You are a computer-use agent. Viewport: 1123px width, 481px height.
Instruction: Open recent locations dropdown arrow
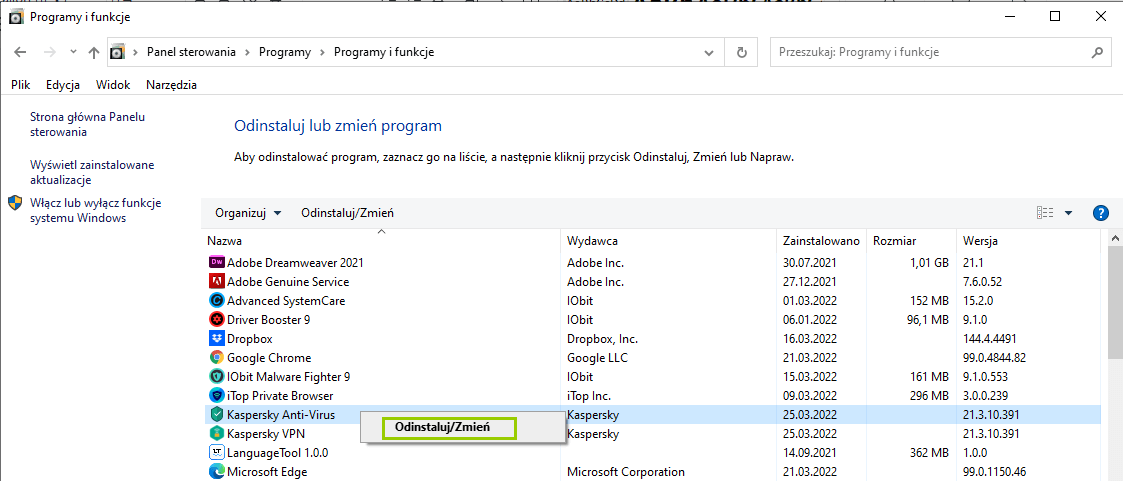click(73, 52)
